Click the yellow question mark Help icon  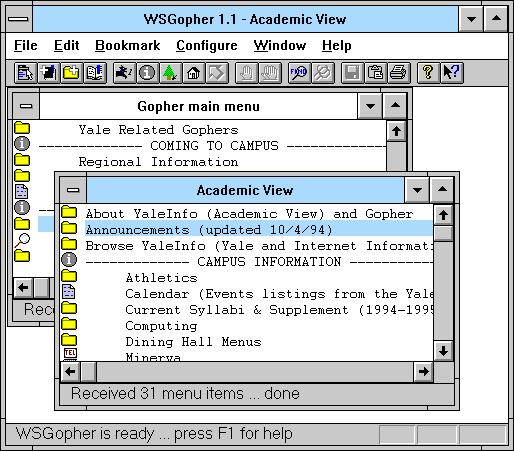428,72
